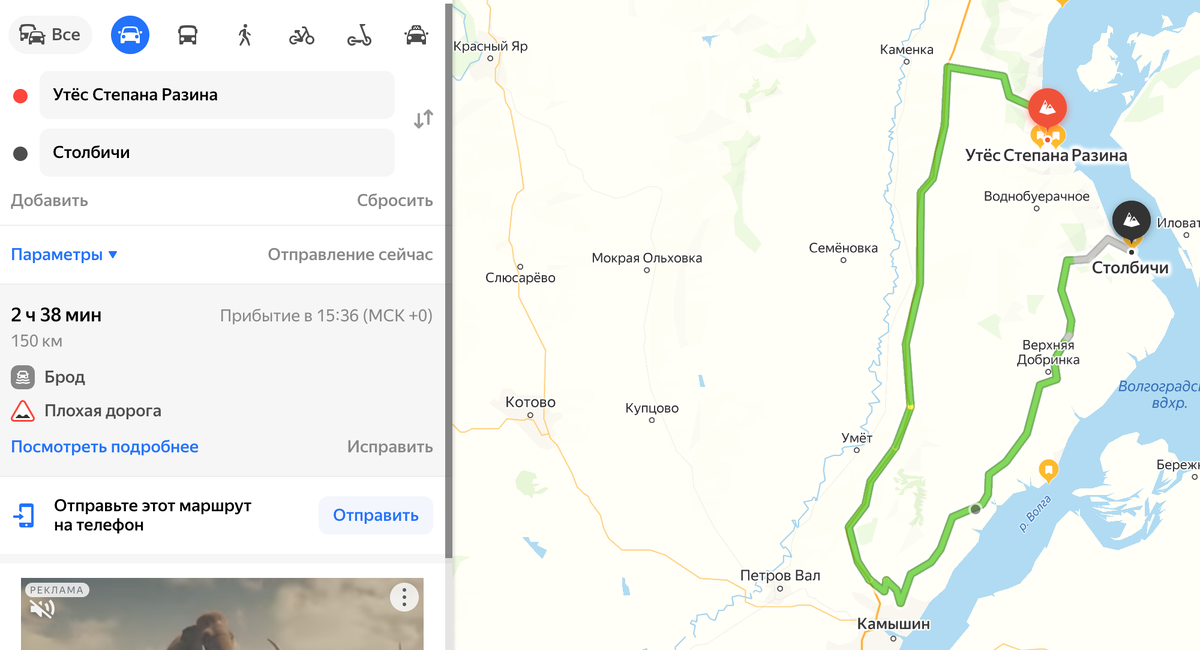This screenshot has width=1200, height=650.
Task: Click the Отправить button
Action: [376, 516]
